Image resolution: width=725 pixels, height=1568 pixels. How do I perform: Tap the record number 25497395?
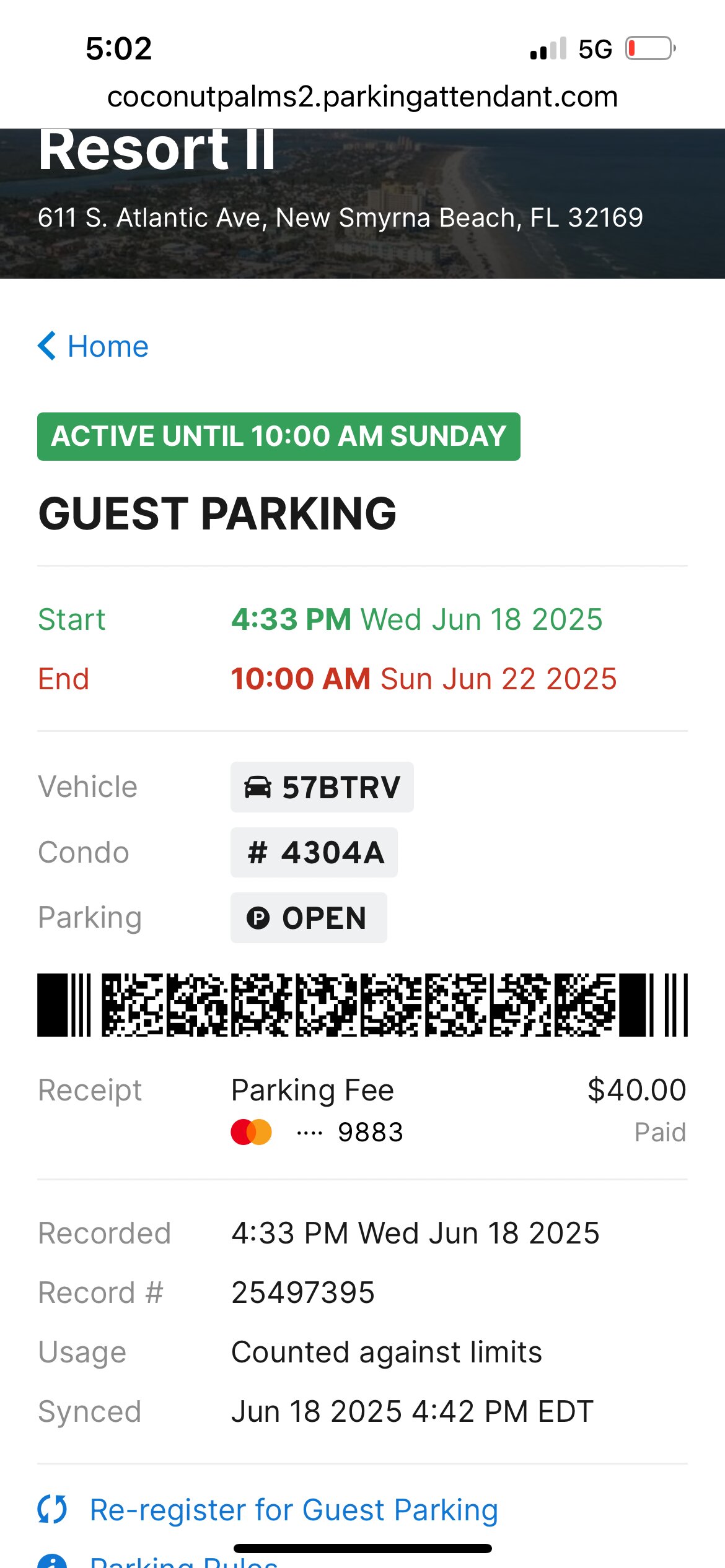pyautogui.click(x=303, y=1293)
